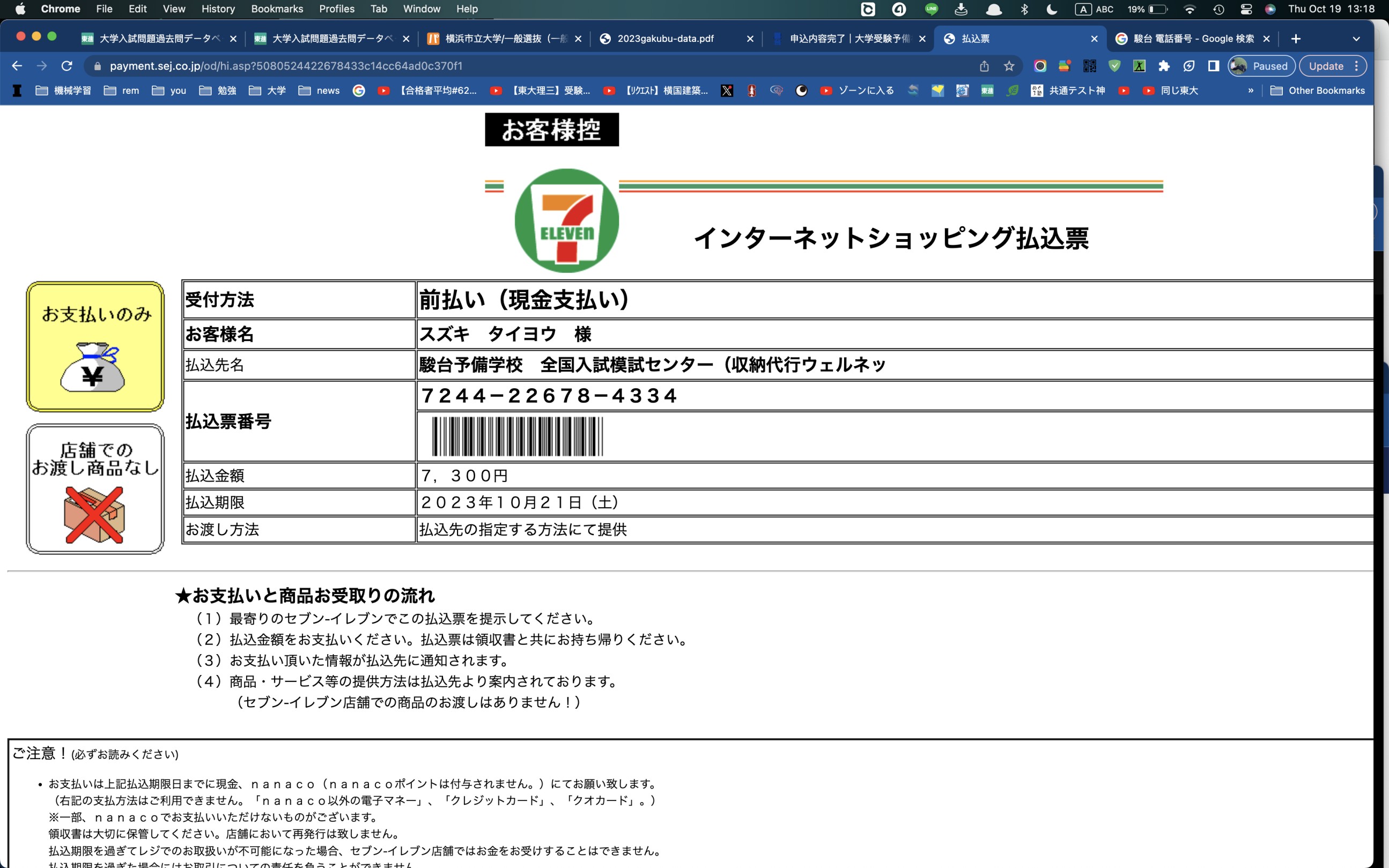Open the 大学 bookmarks folder

click(x=267, y=91)
